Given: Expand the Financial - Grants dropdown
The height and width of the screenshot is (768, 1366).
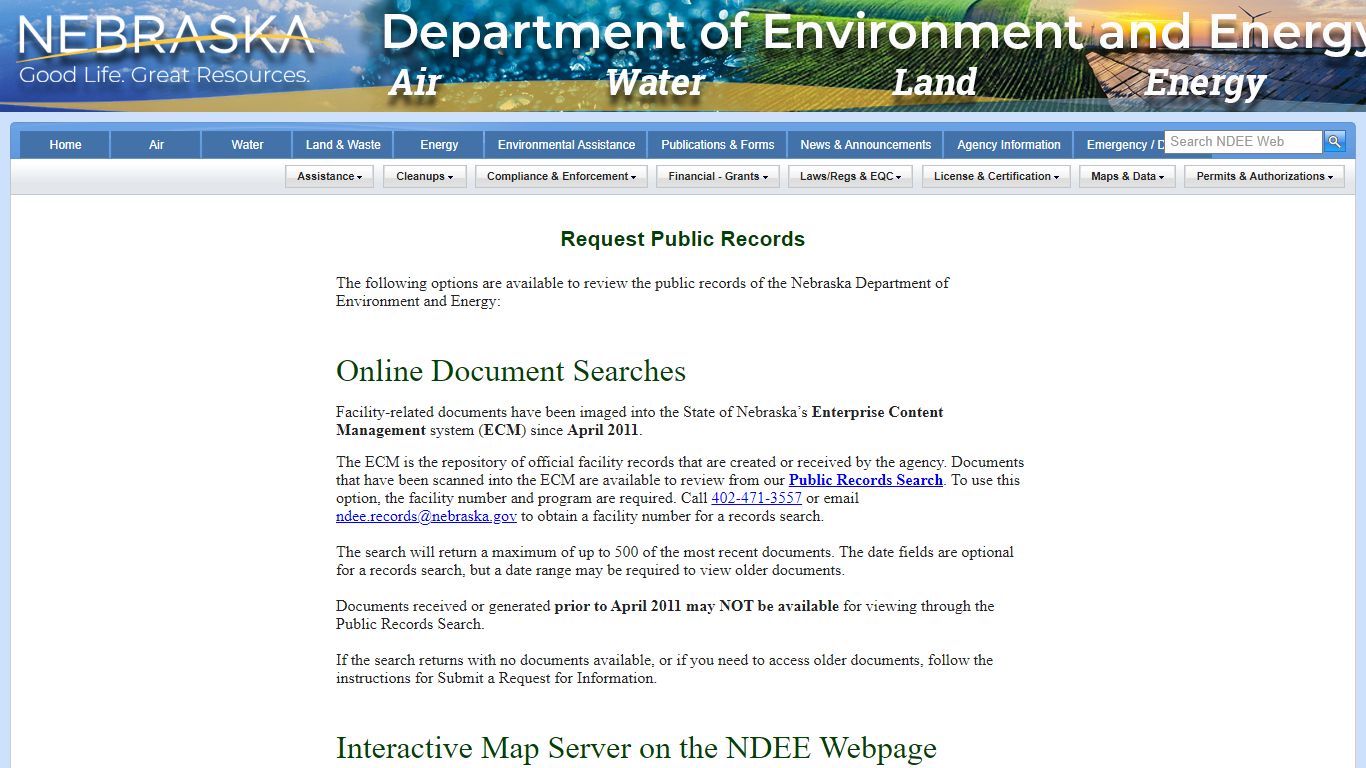Looking at the screenshot, I should [718, 176].
